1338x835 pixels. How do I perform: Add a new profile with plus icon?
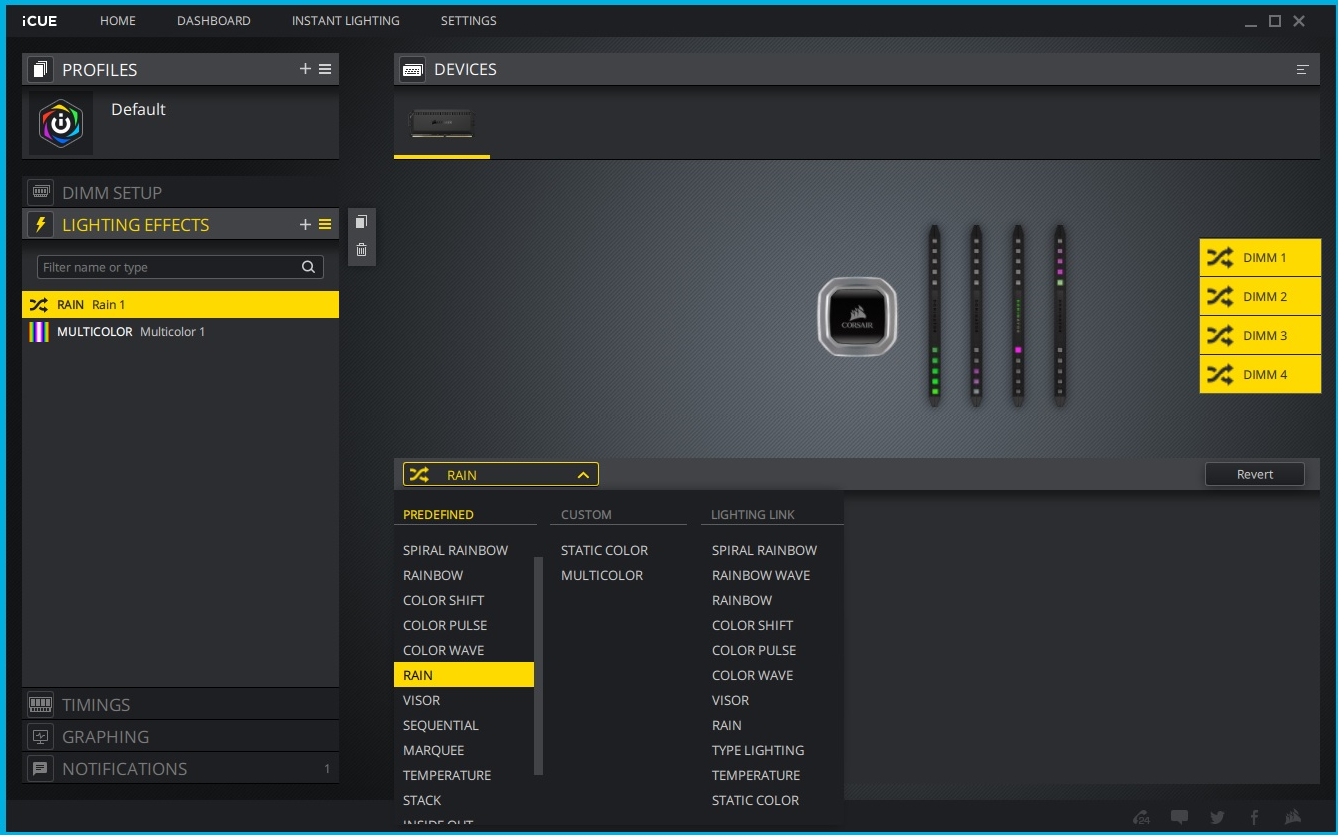point(305,69)
